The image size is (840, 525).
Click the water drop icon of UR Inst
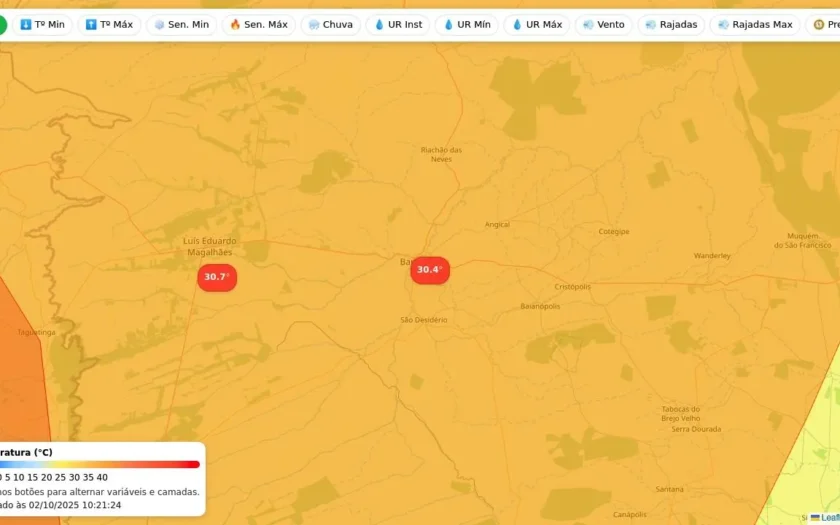click(x=379, y=25)
